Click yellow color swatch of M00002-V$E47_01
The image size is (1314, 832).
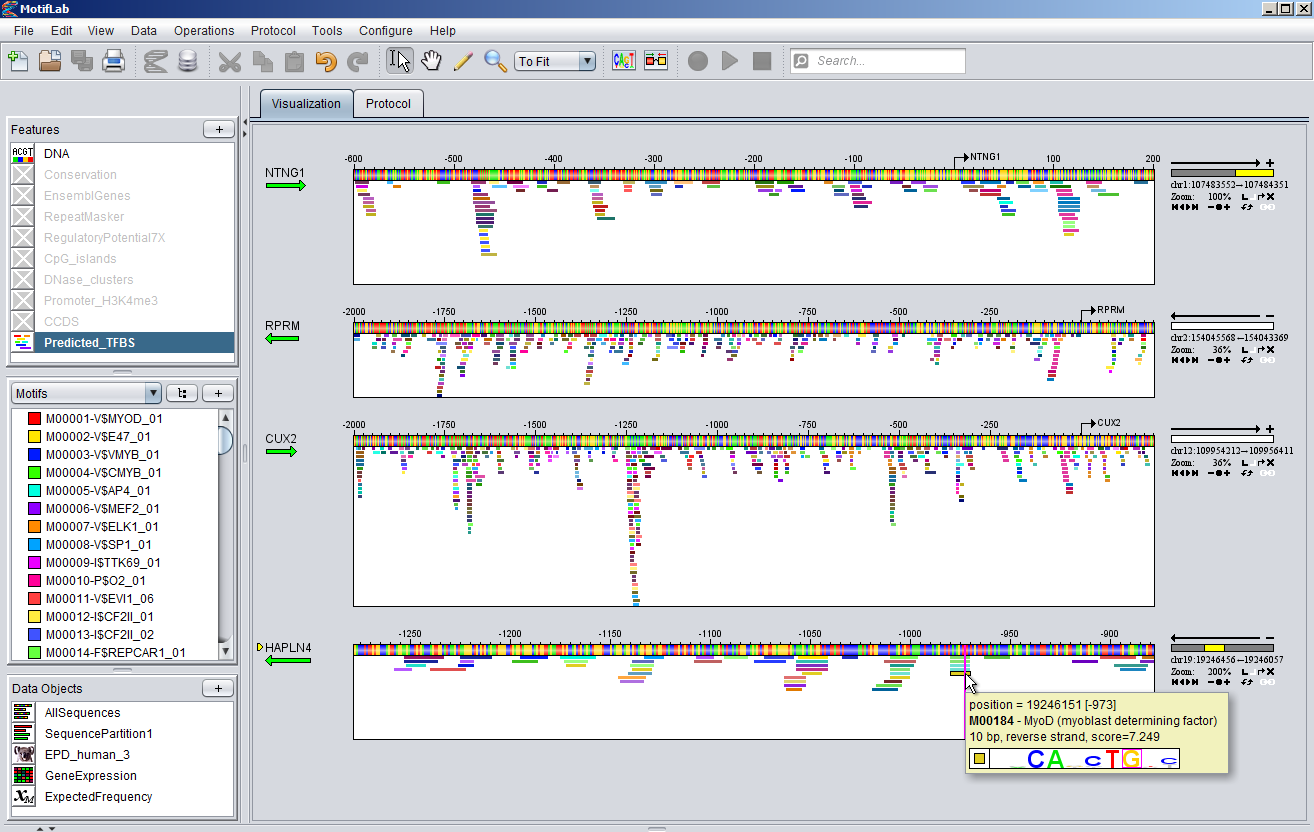pyautogui.click(x=34, y=437)
